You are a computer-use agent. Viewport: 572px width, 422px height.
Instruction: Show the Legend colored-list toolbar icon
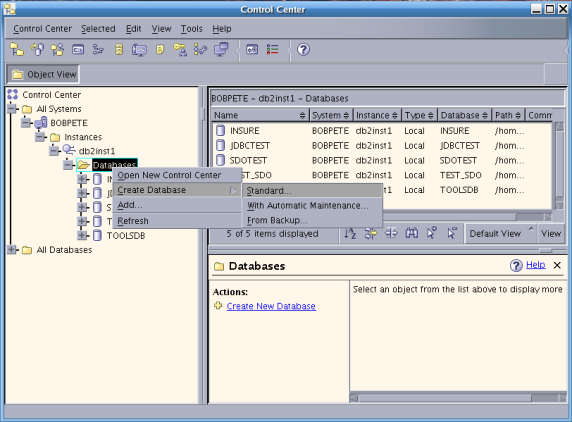coord(273,49)
